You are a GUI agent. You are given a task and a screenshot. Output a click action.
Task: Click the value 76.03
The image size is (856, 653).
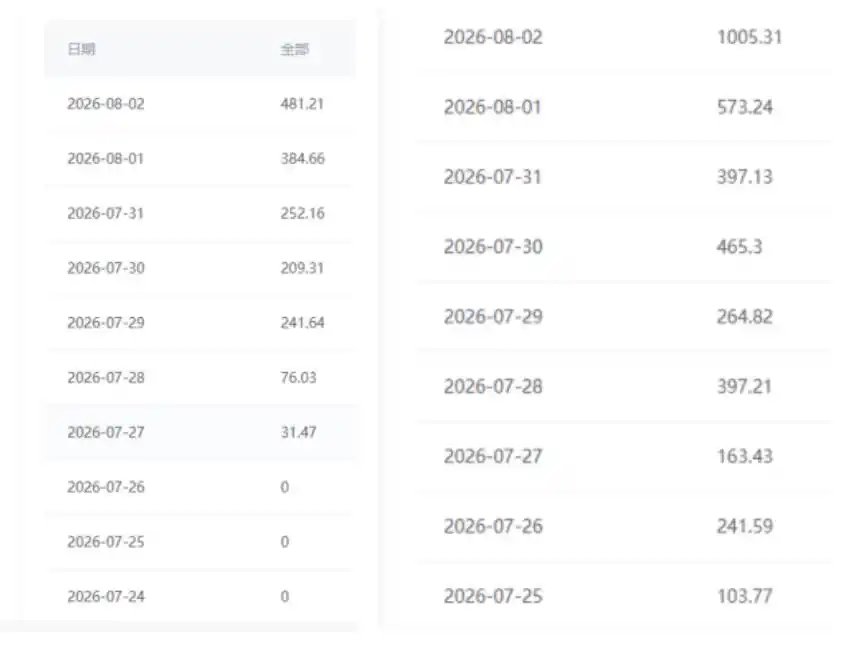[298, 377]
